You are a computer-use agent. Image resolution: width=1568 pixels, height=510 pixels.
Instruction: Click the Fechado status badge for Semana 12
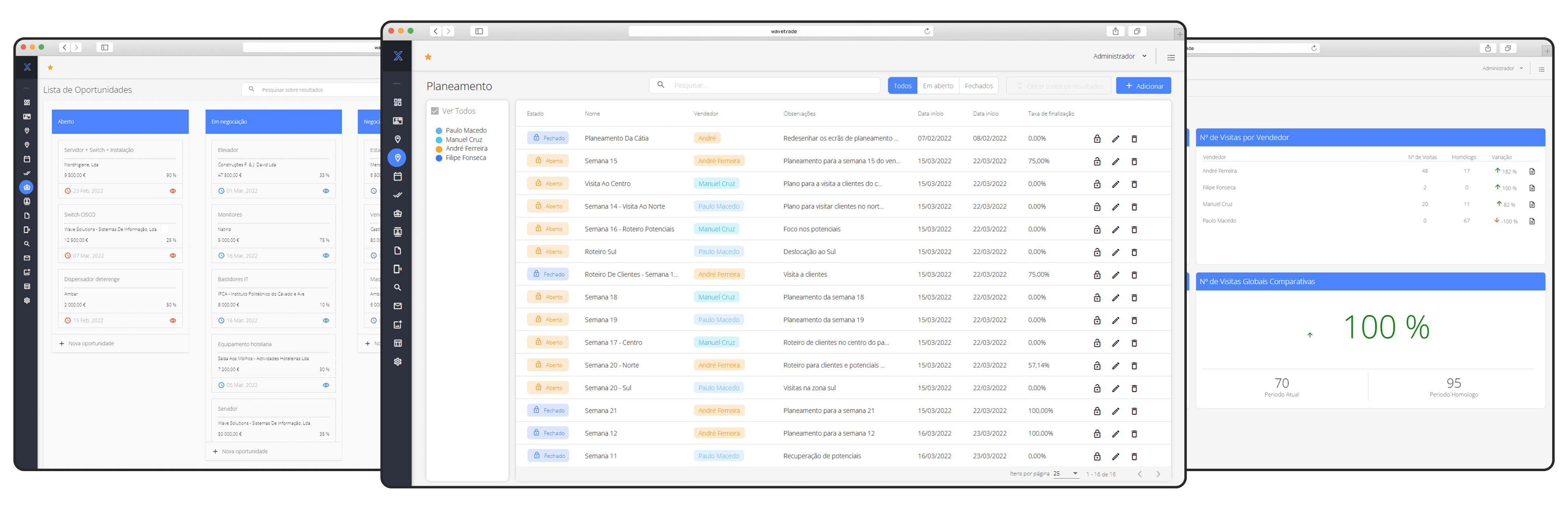click(548, 433)
